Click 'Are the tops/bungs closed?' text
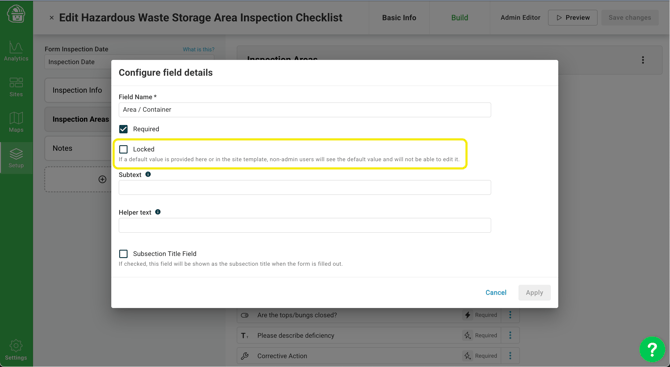The width and height of the screenshot is (670, 367). pyautogui.click(x=297, y=315)
